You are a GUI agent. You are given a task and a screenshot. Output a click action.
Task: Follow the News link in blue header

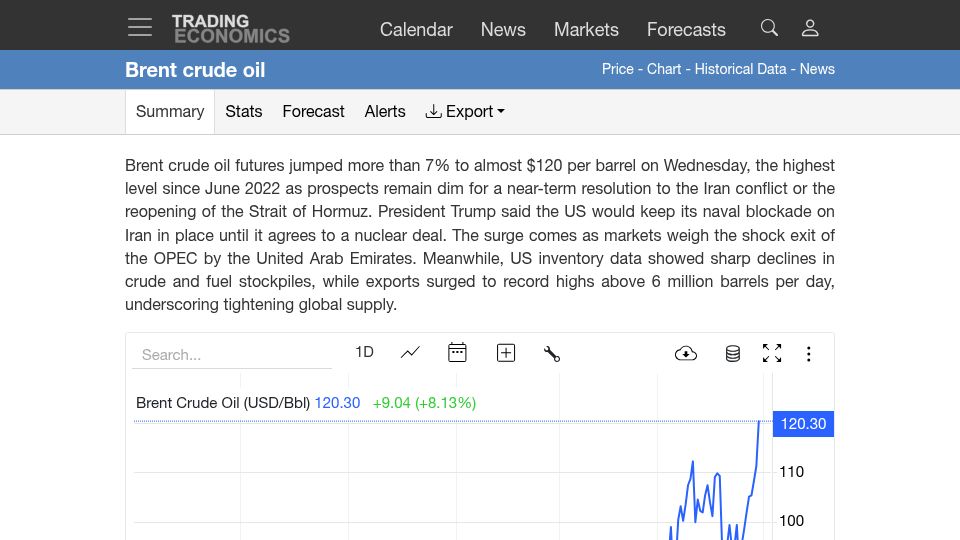pos(817,69)
